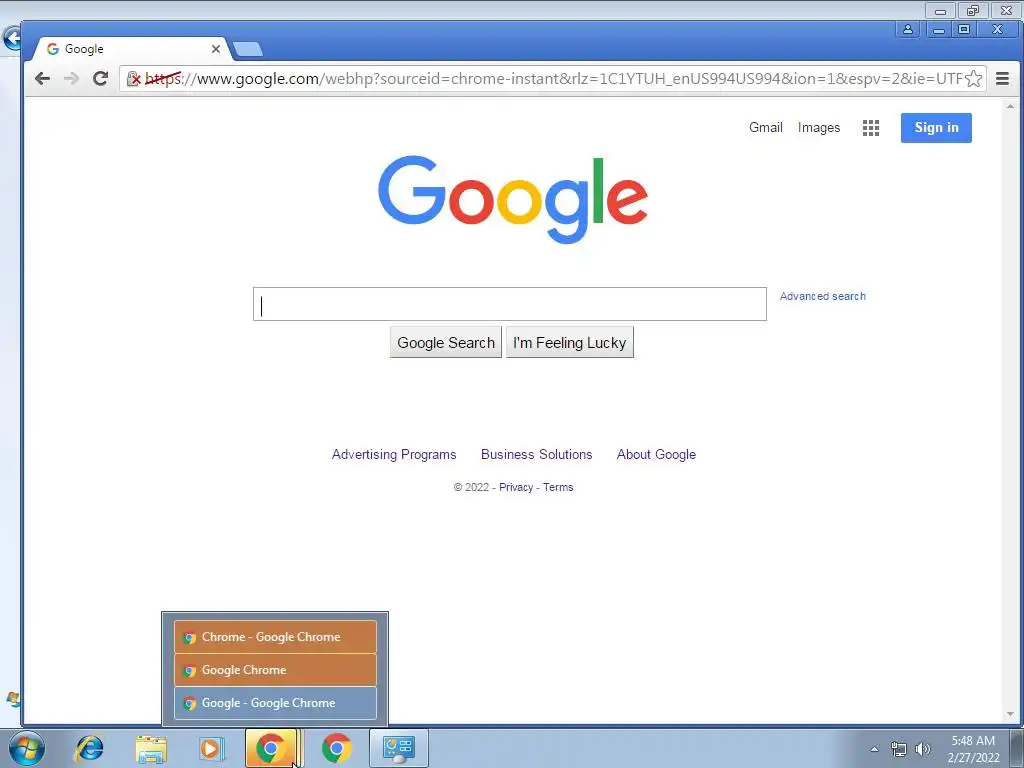The image size is (1024, 768).
Task: Click the Google logo
Action: (x=513, y=199)
